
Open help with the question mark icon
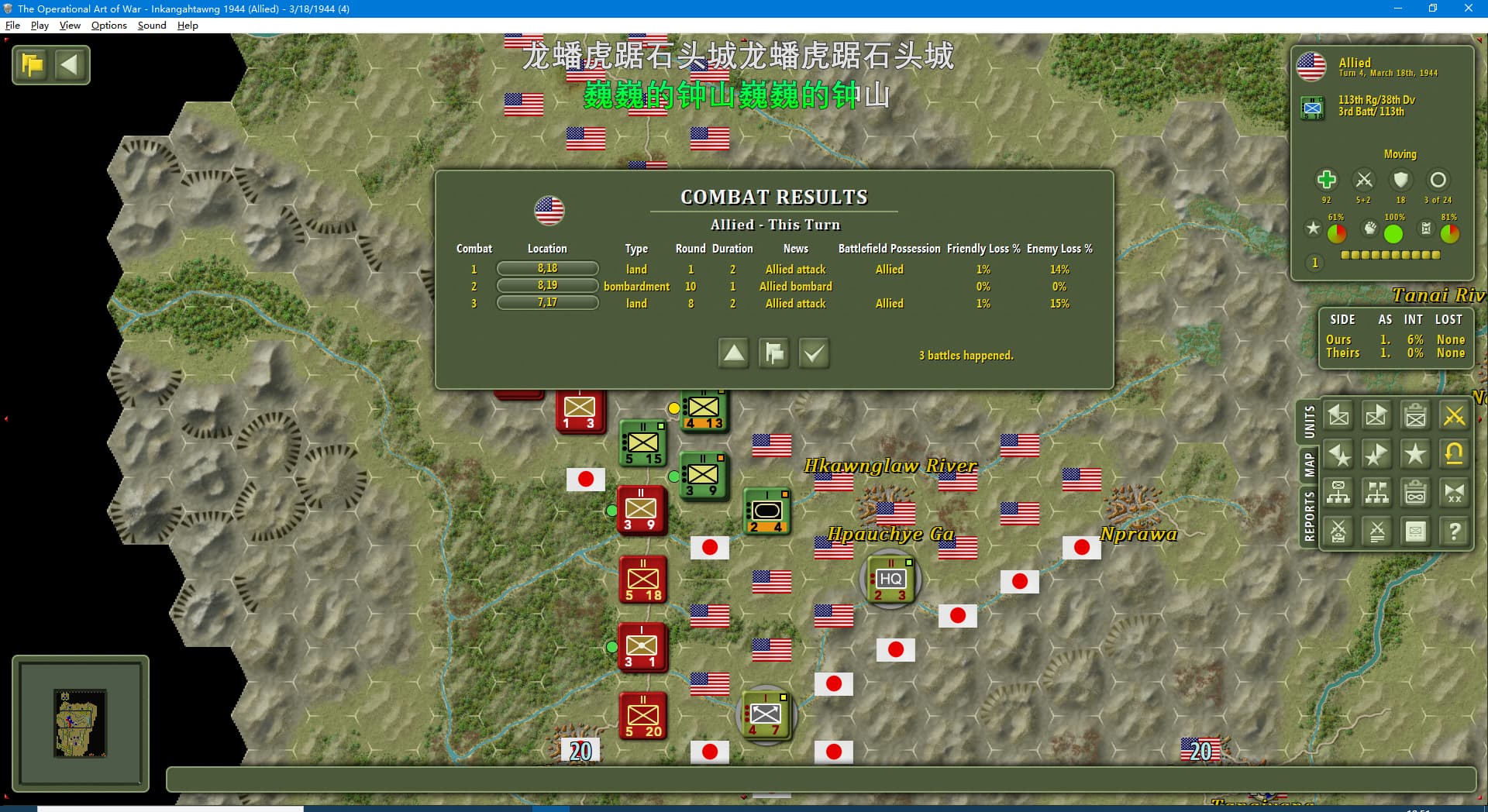click(1455, 532)
